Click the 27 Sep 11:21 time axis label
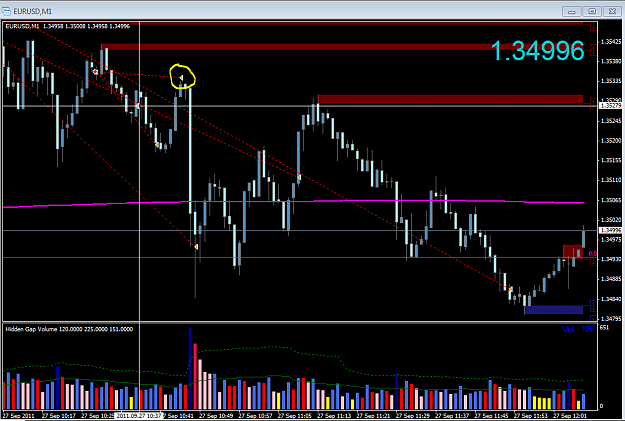This screenshot has height=421, width=625. [373, 415]
